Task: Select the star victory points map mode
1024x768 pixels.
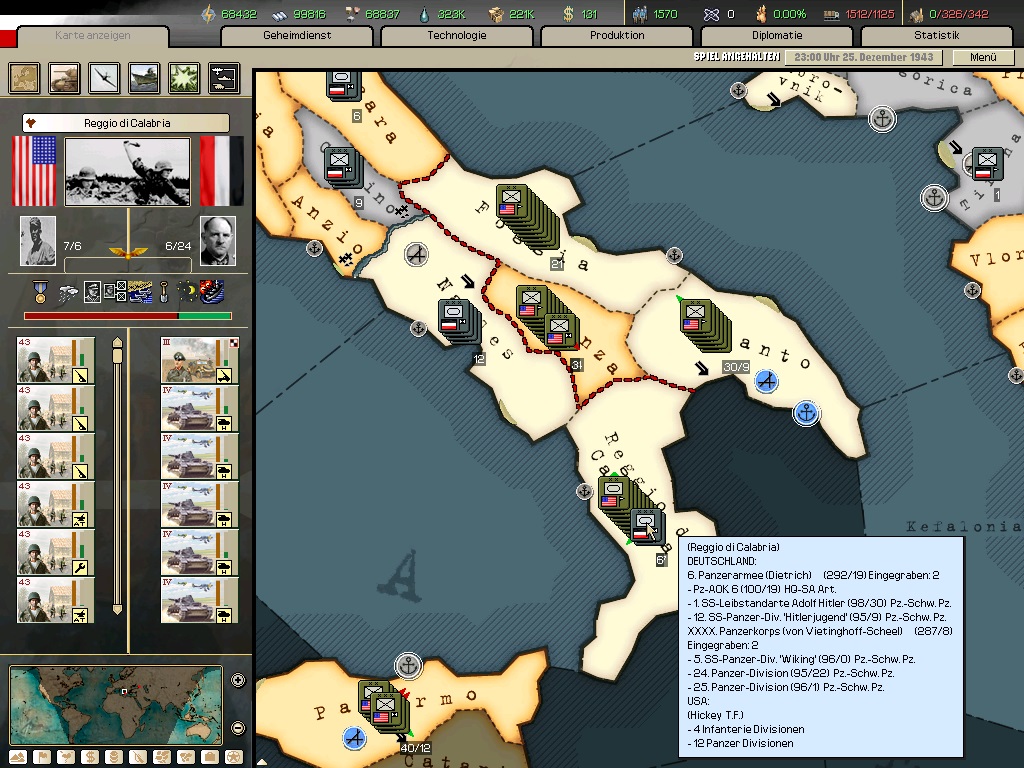Action: pos(234,758)
